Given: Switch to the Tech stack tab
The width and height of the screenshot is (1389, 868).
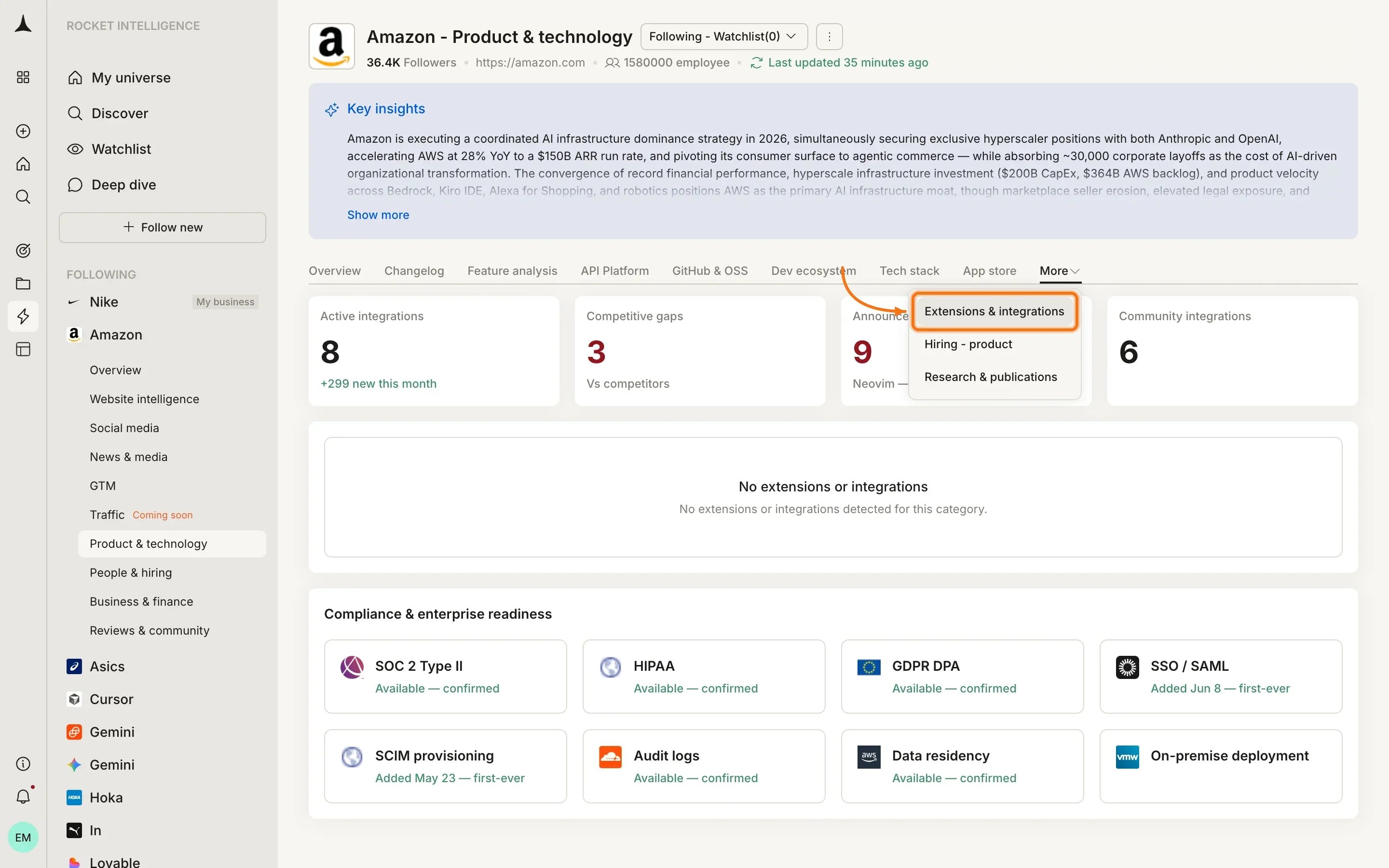Looking at the screenshot, I should [909, 271].
